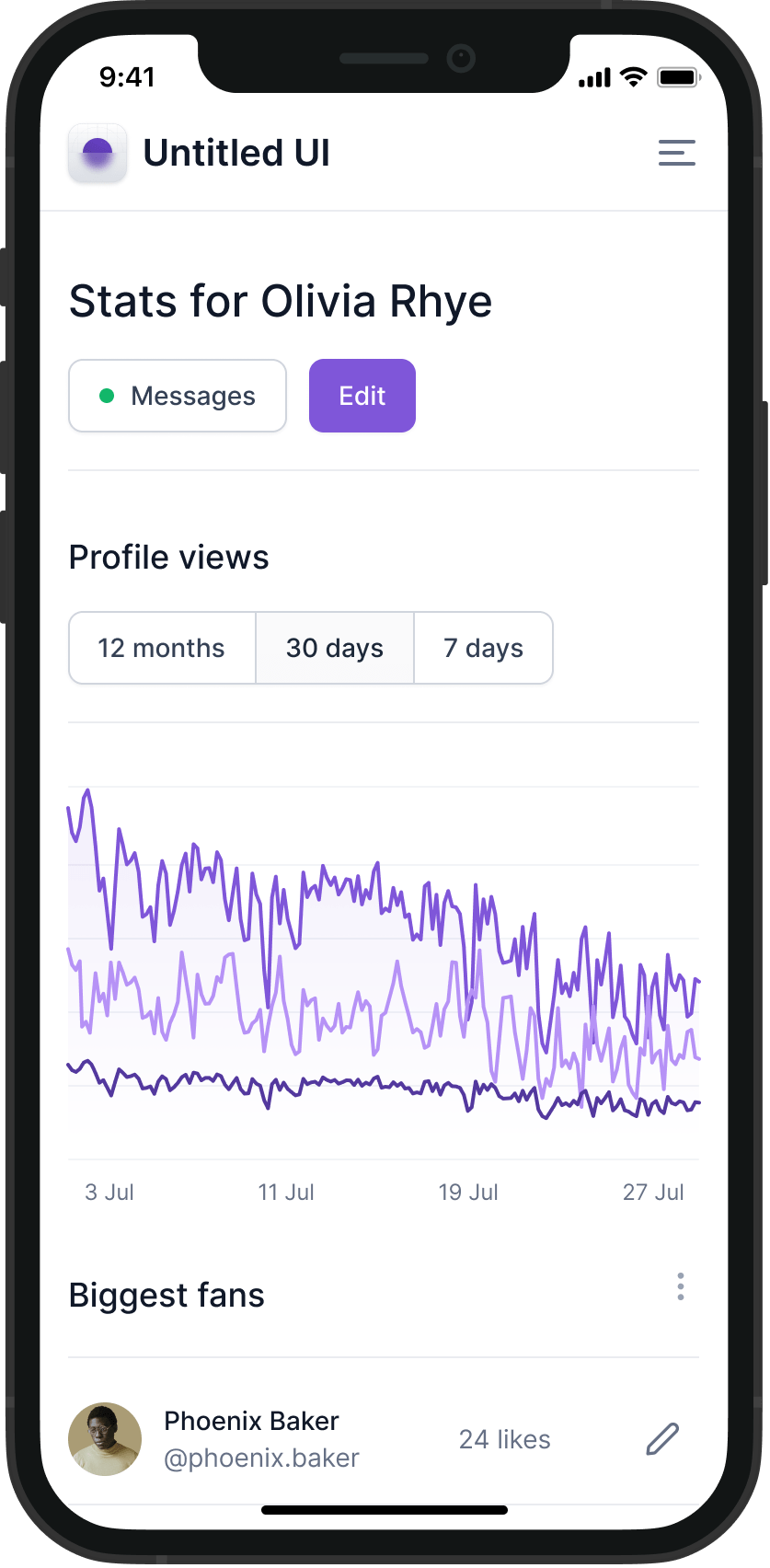
Task: Tap the home indicator bar
Action: 385,1510
